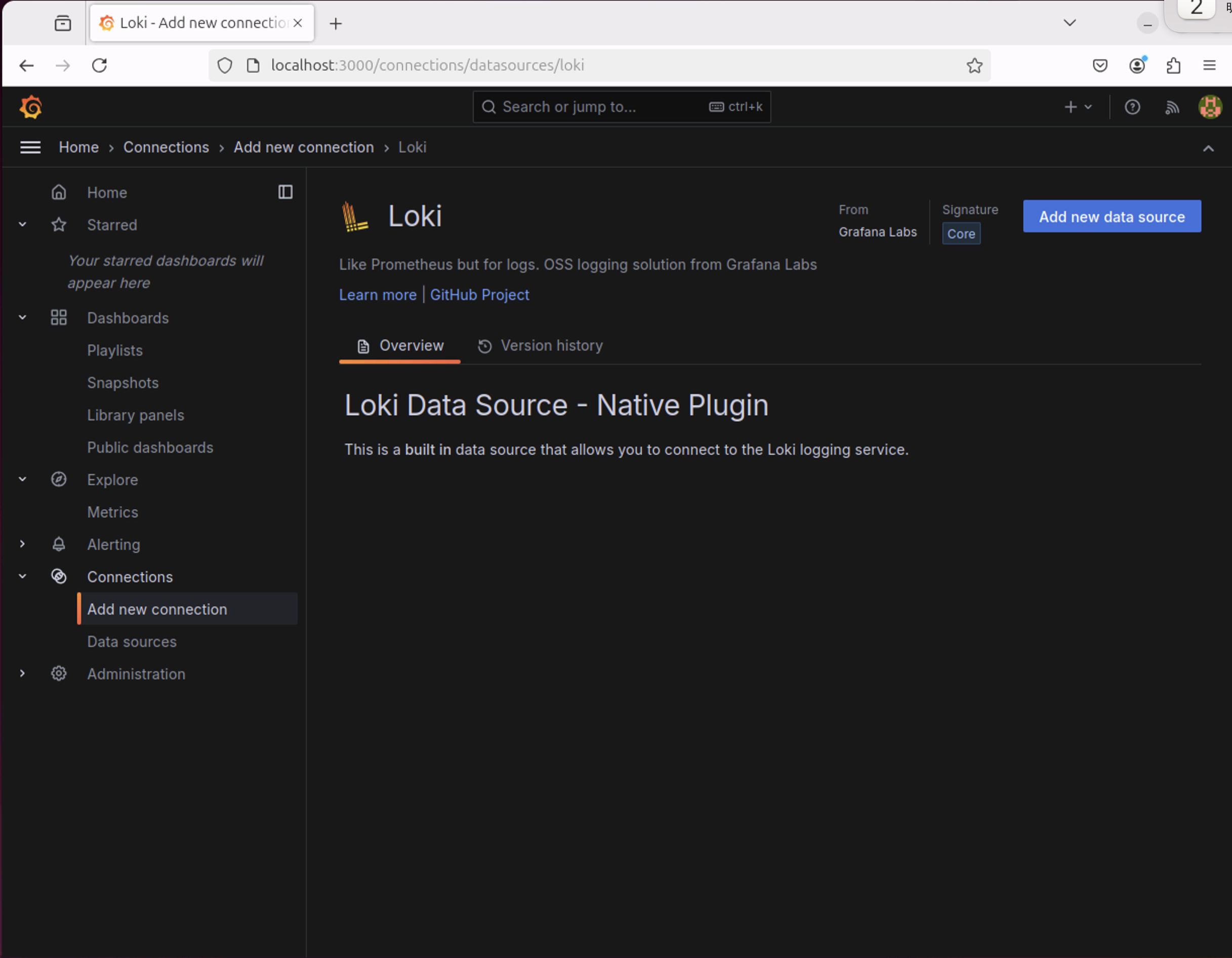The image size is (1232, 958).
Task: Click the Grafana logo icon
Action: (x=30, y=107)
